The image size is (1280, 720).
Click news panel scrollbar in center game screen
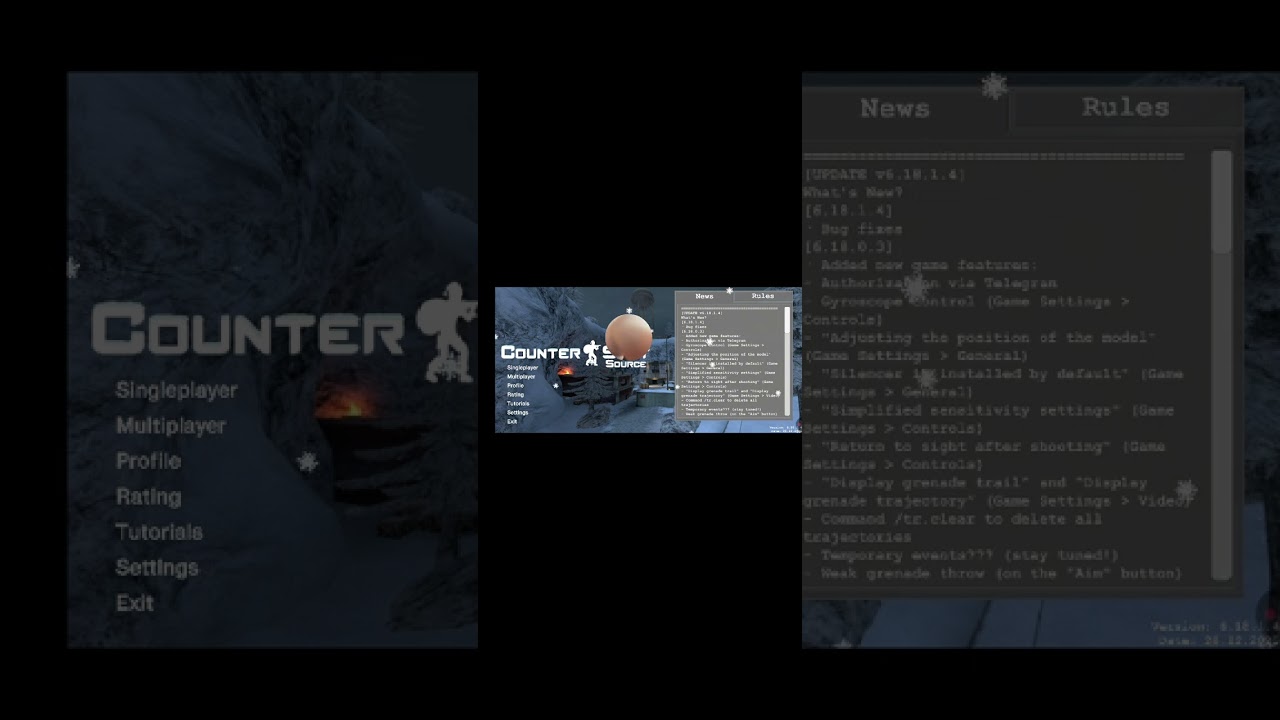tap(788, 362)
